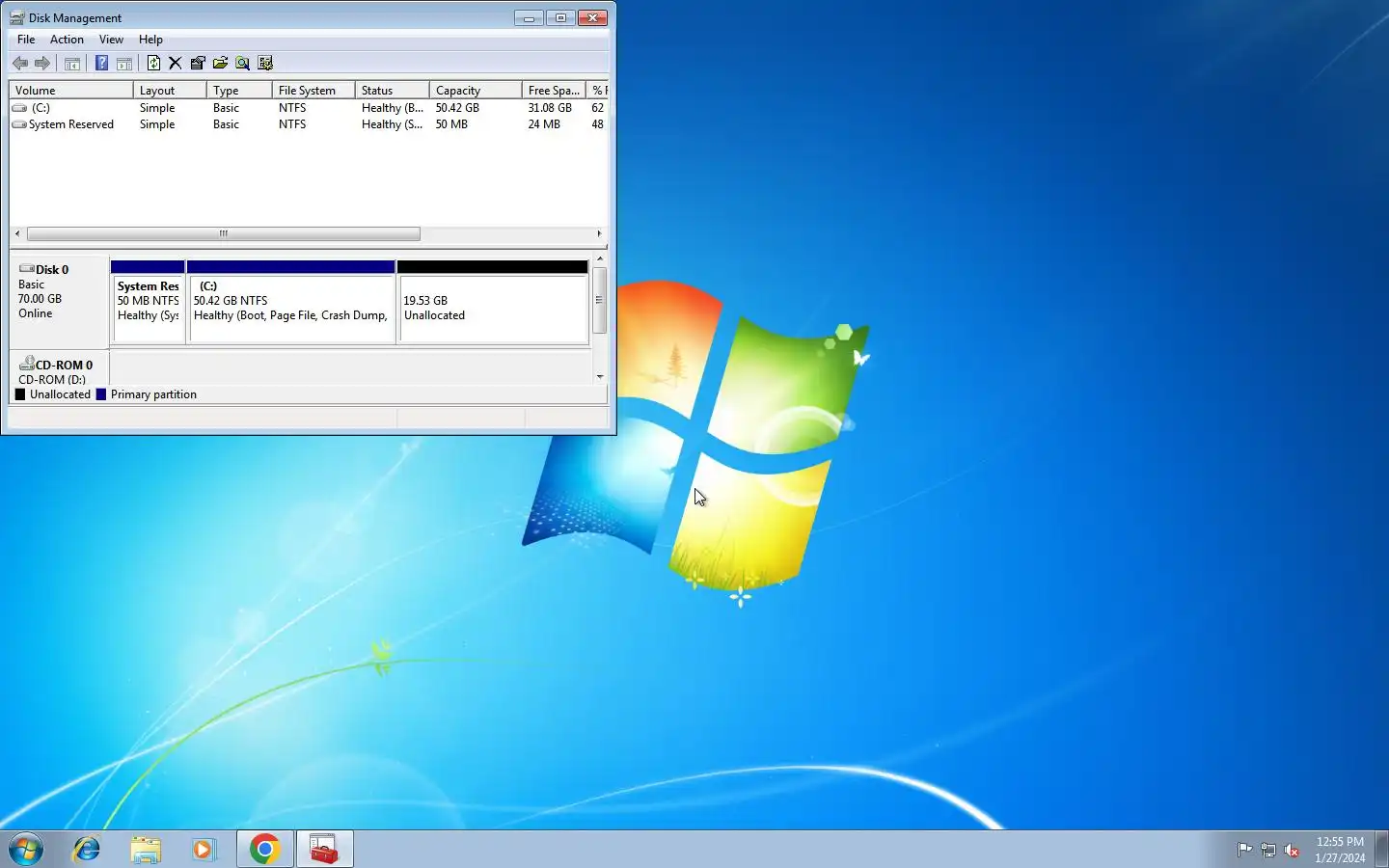Click the disk pane scroll up arrow
This screenshot has height=868, width=1389.
point(599,258)
